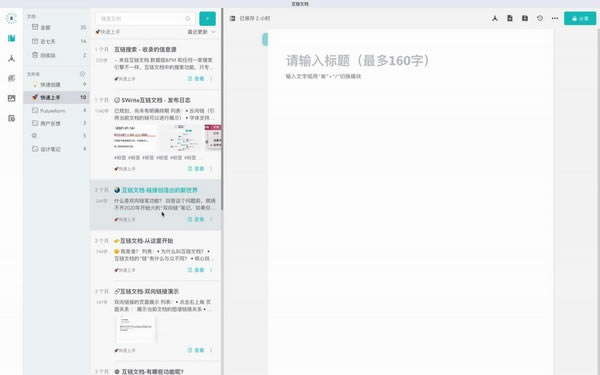Select the 回收站 recycle bin item

point(57,55)
